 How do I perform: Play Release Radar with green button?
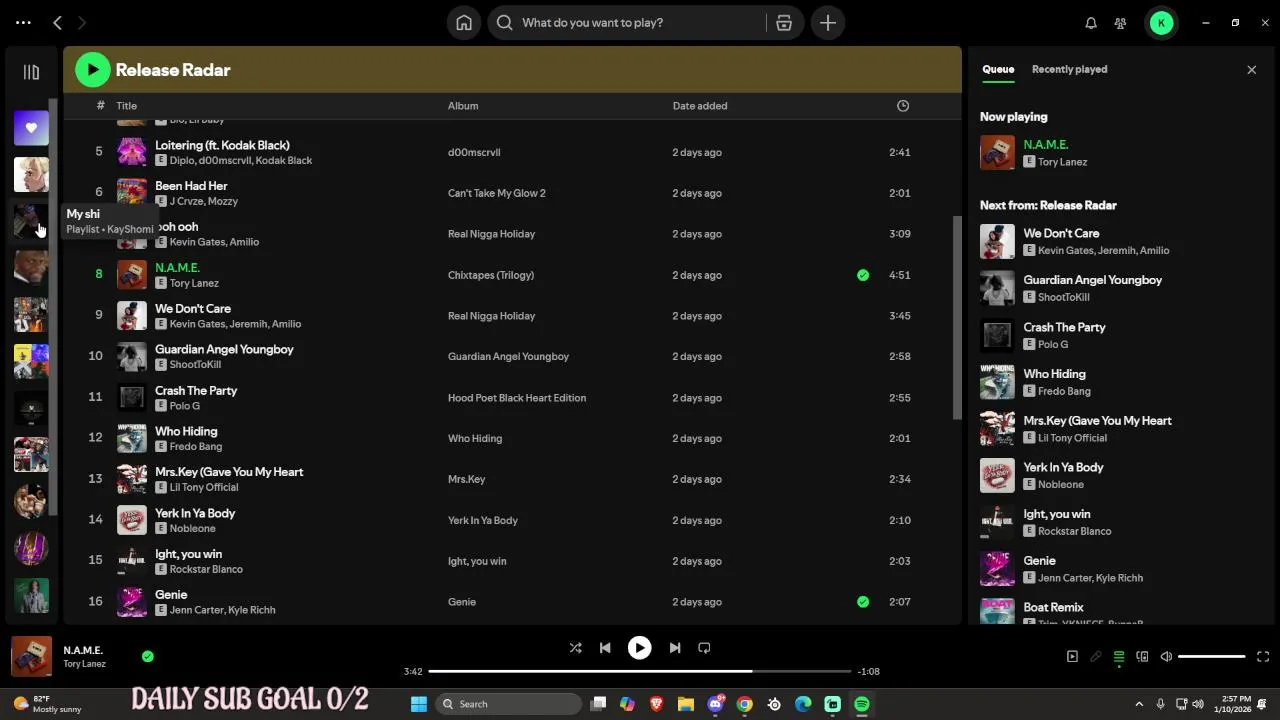[x=92, y=69]
